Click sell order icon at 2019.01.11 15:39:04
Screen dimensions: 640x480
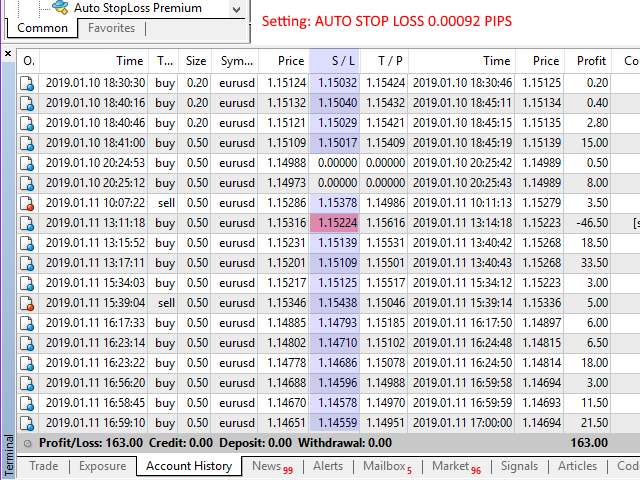point(28,303)
